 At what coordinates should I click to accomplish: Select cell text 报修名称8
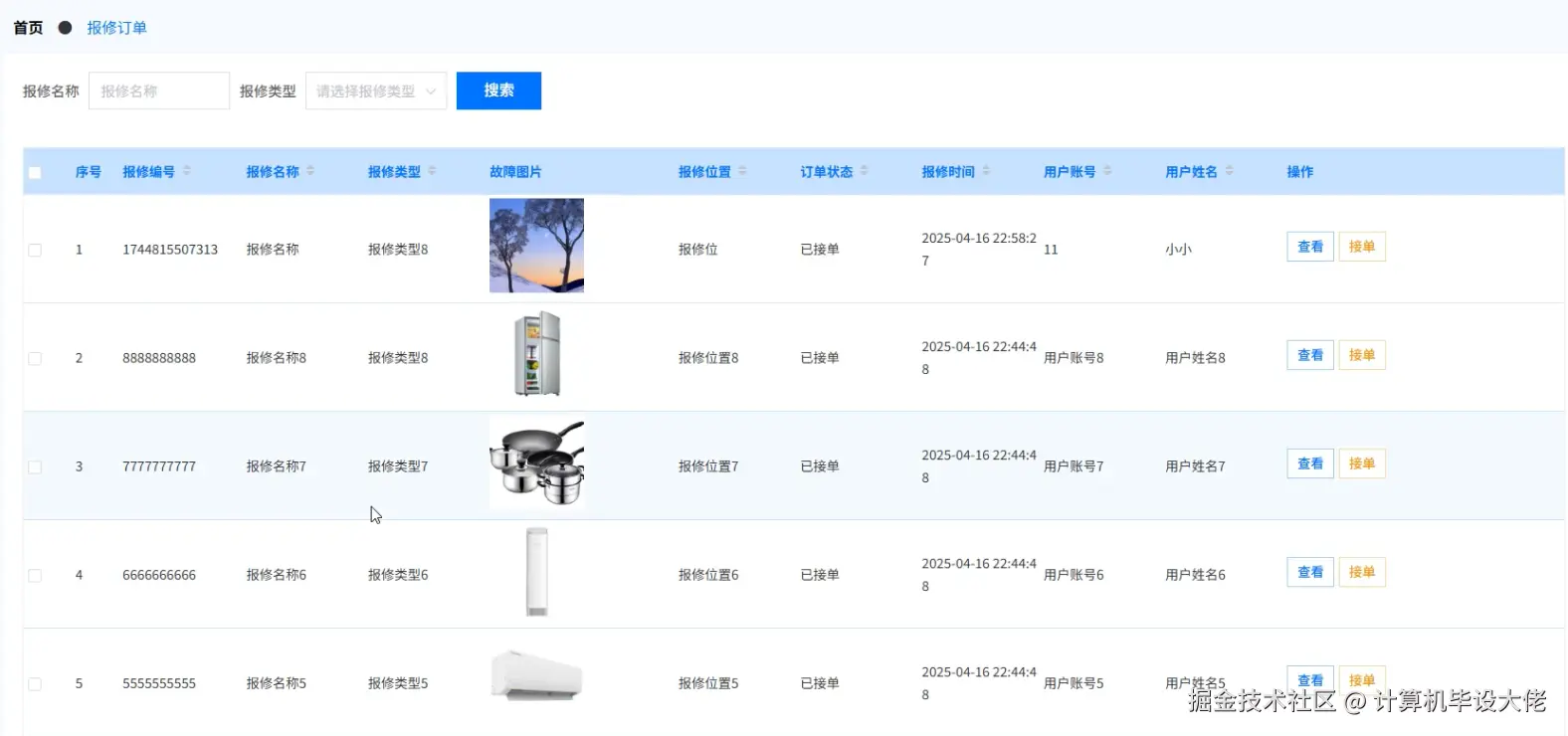pyautogui.click(x=277, y=358)
